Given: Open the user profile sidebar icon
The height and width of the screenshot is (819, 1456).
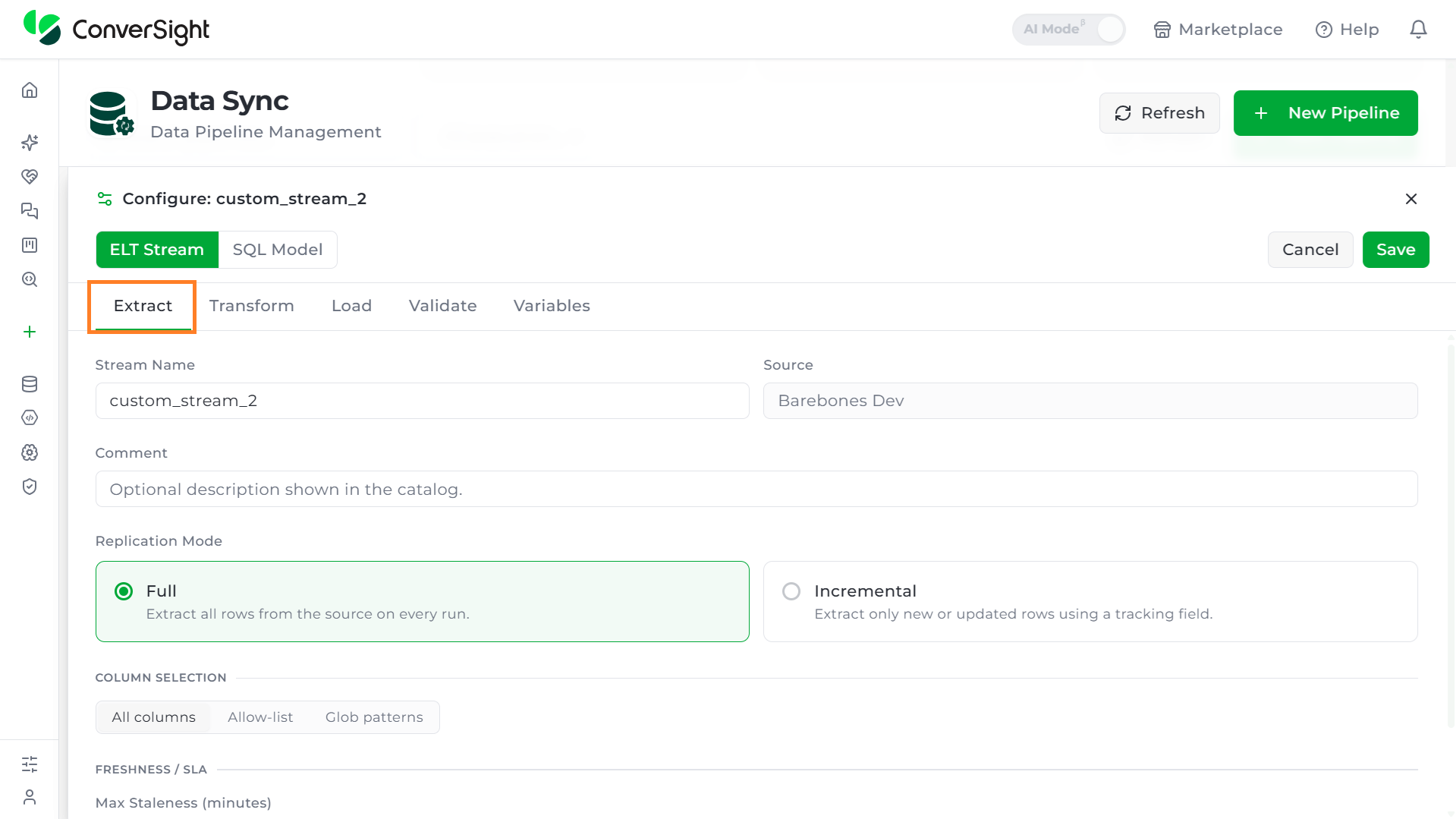Looking at the screenshot, I should point(30,797).
